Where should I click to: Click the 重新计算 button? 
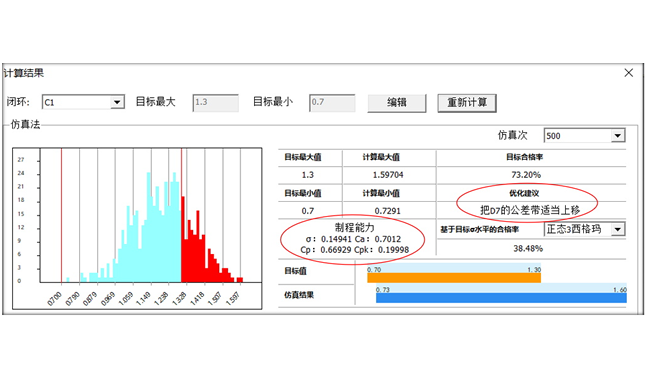point(467,102)
